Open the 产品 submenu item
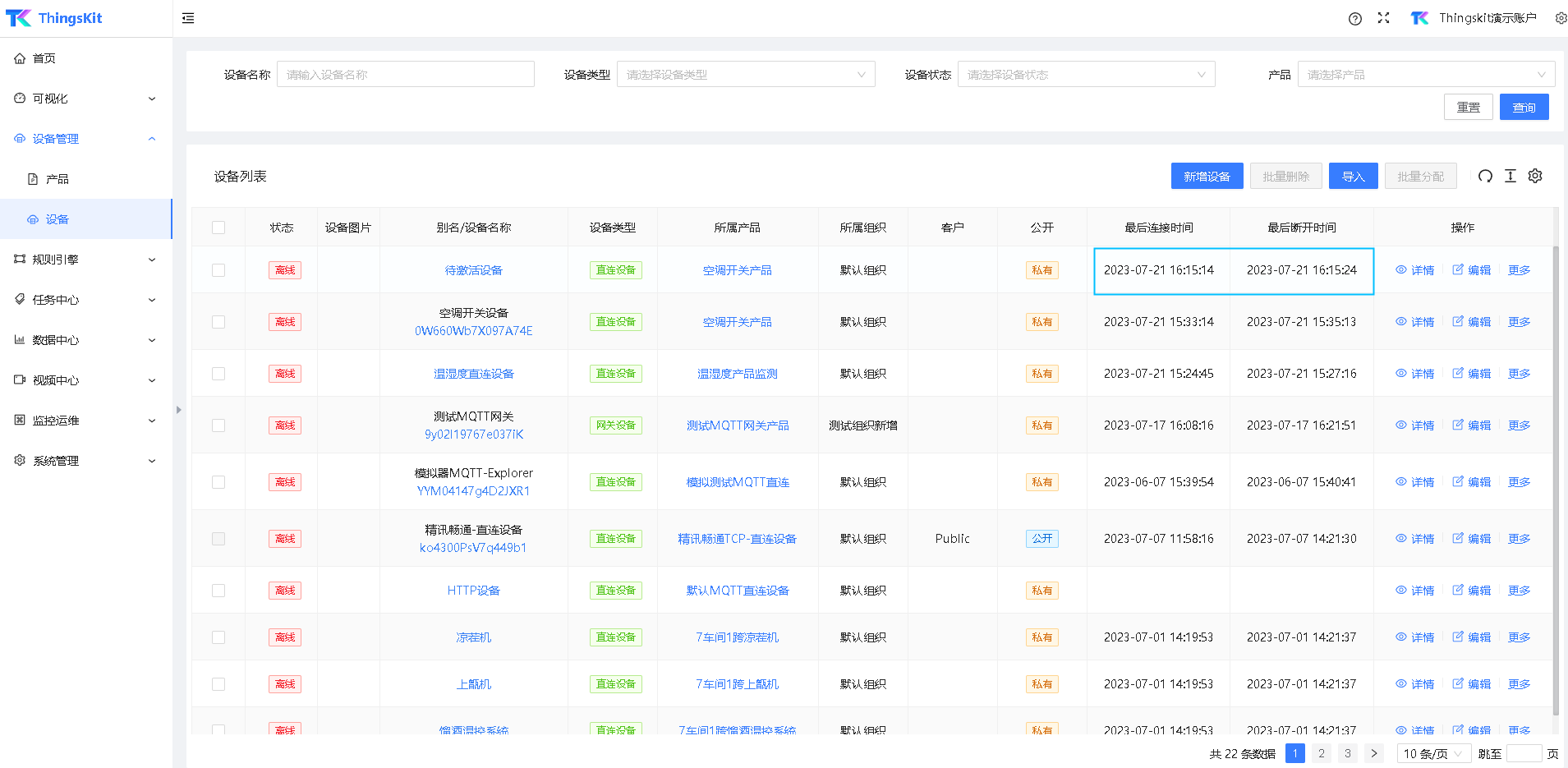 tap(86, 179)
